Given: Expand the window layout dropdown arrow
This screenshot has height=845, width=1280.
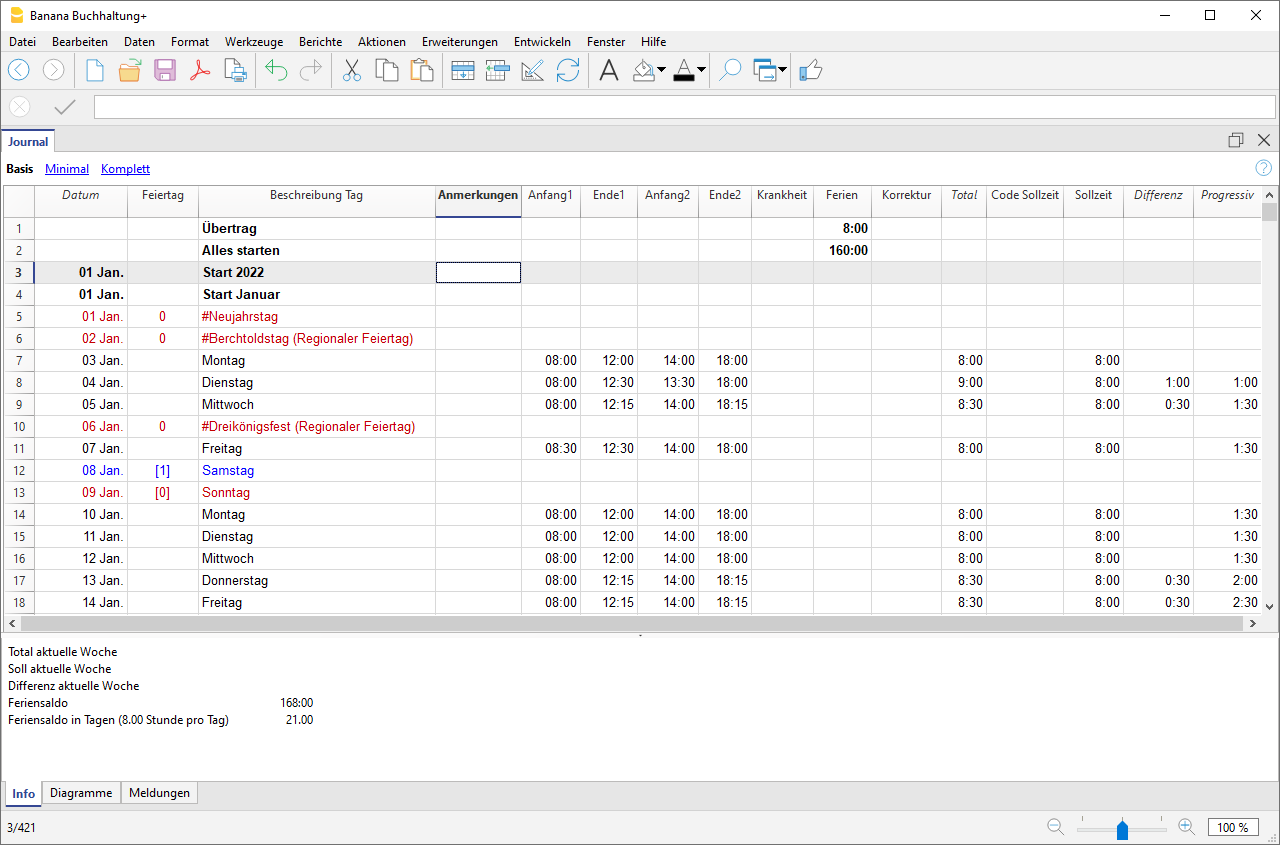Looking at the screenshot, I should [782, 71].
